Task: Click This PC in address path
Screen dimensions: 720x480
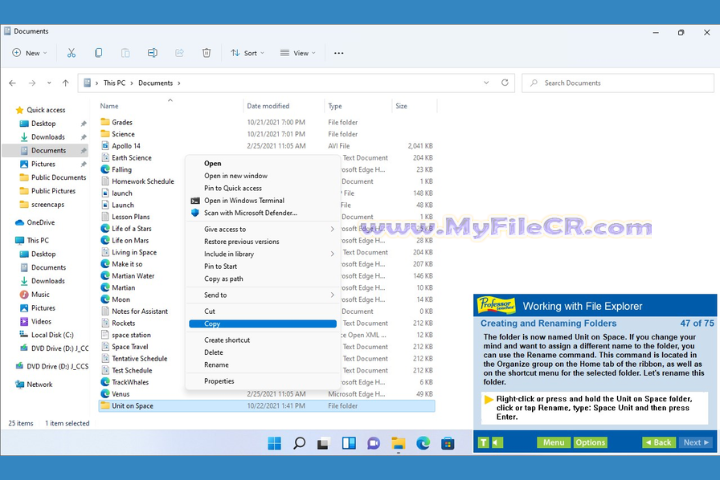Action: (114, 83)
